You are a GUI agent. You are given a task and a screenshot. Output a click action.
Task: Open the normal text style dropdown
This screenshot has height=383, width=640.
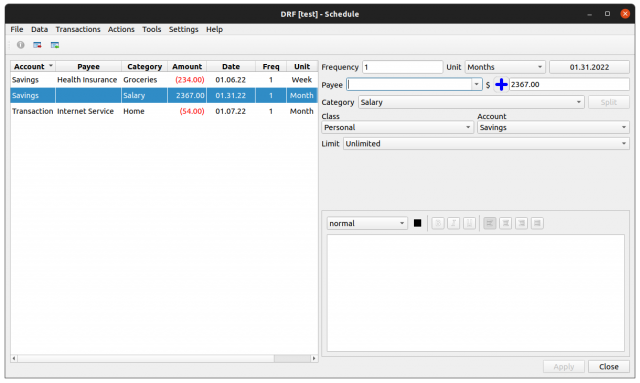[367, 223]
